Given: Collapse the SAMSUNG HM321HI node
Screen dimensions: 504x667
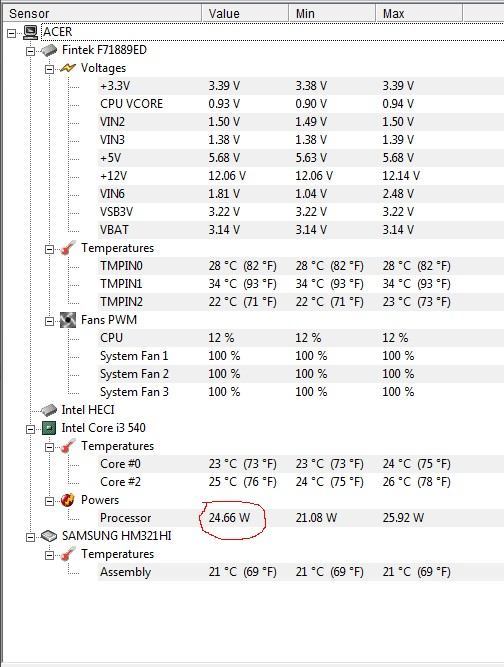Looking at the screenshot, I should [x=31, y=537].
